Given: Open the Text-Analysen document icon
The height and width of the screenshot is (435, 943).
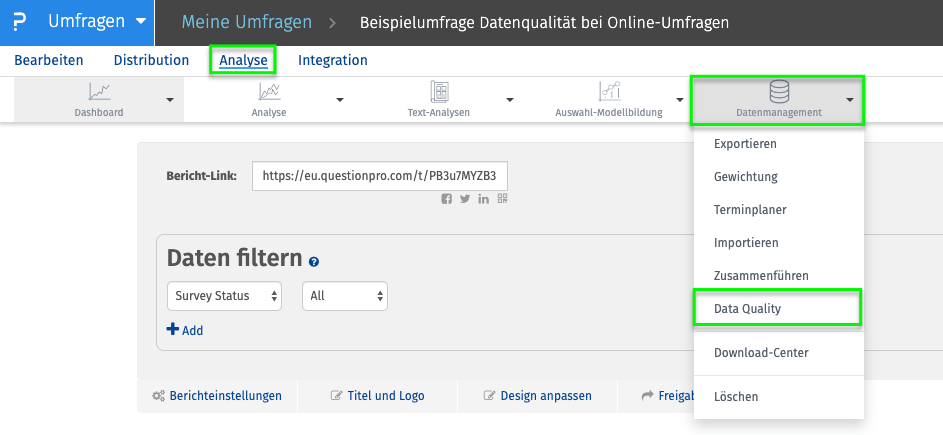Looking at the screenshot, I should tap(439, 91).
